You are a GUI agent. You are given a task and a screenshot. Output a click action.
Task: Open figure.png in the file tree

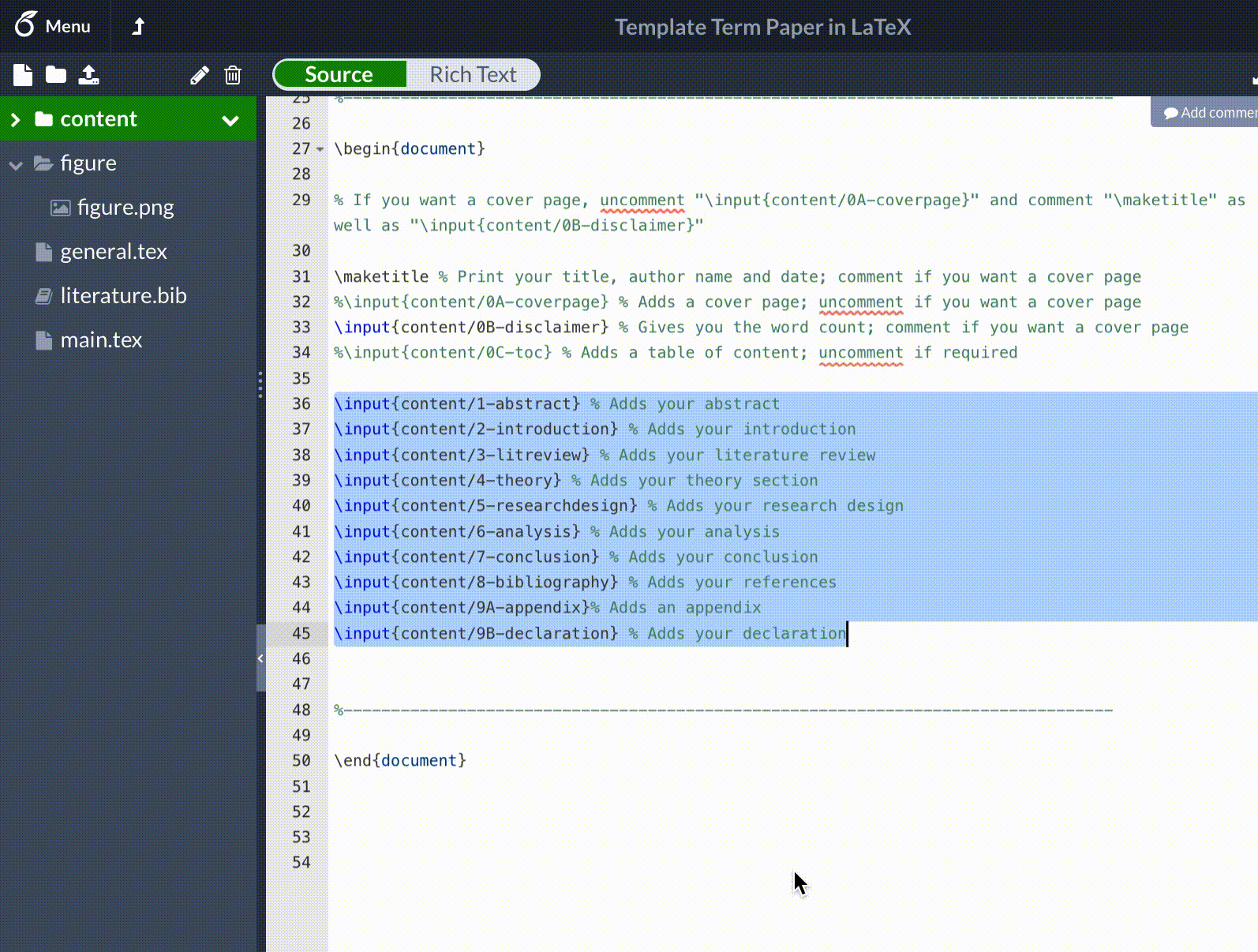[125, 208]
